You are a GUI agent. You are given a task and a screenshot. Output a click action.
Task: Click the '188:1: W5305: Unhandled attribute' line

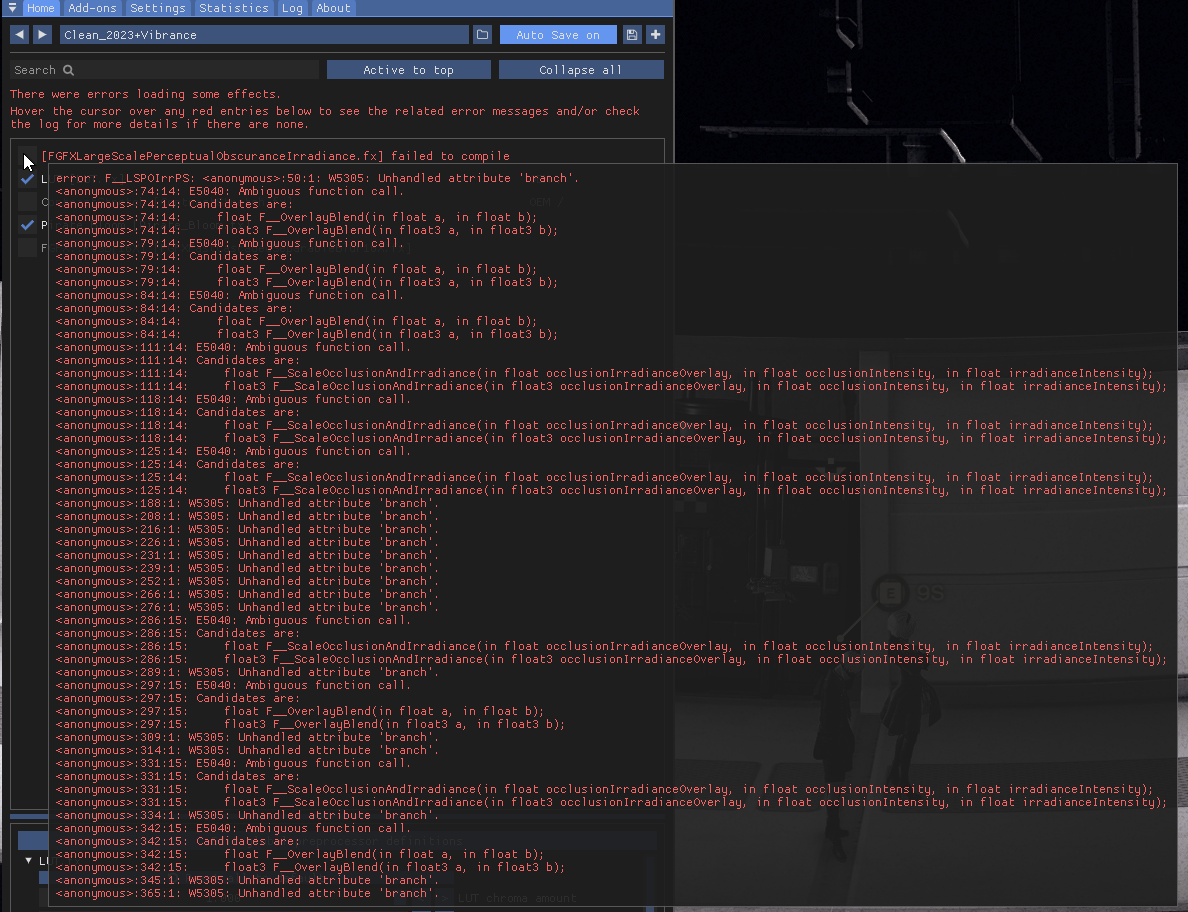[x=247, y=503]
